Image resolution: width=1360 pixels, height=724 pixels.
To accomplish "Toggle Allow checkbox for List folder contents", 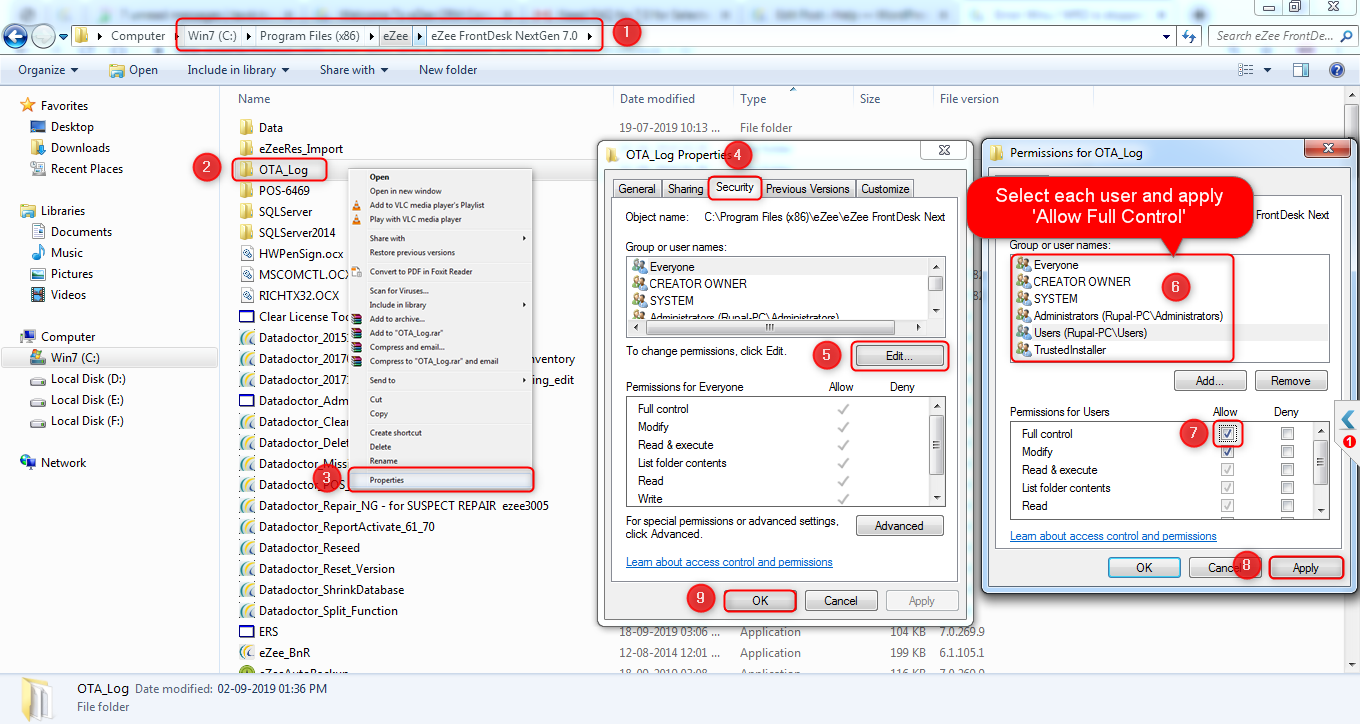I will [1226, 488].
